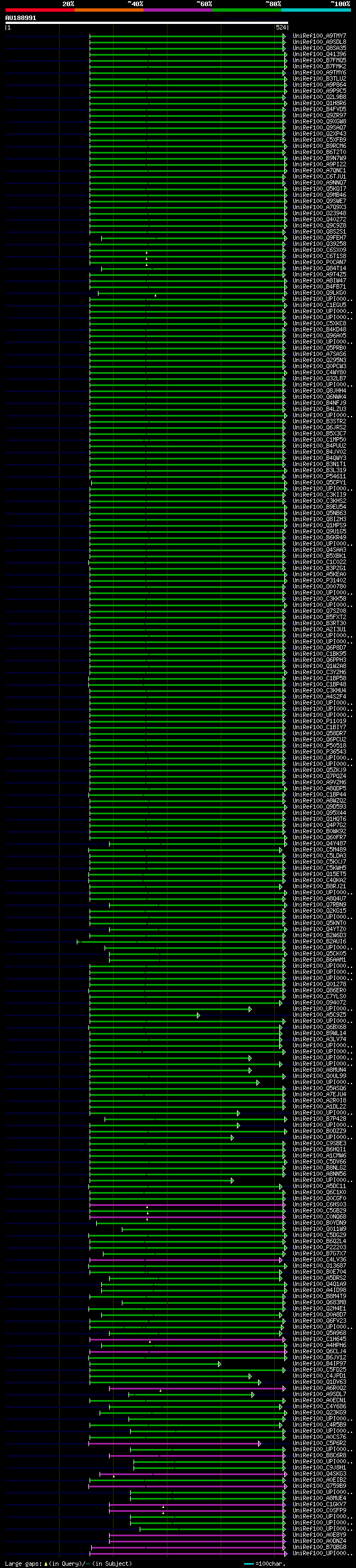Select hit label UniRef100_B6T2T0

319,152
